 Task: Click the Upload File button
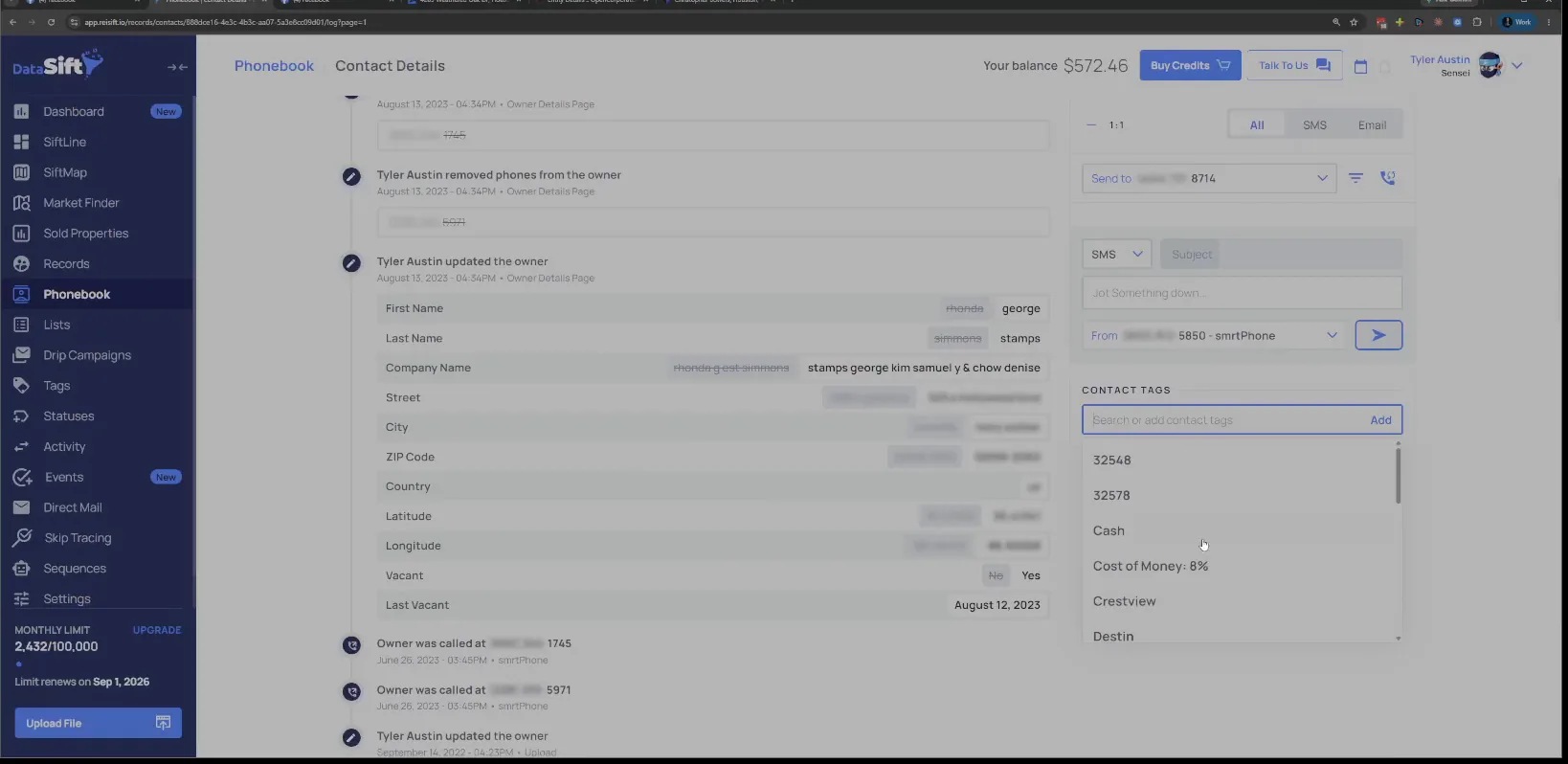tap(98, 723)
